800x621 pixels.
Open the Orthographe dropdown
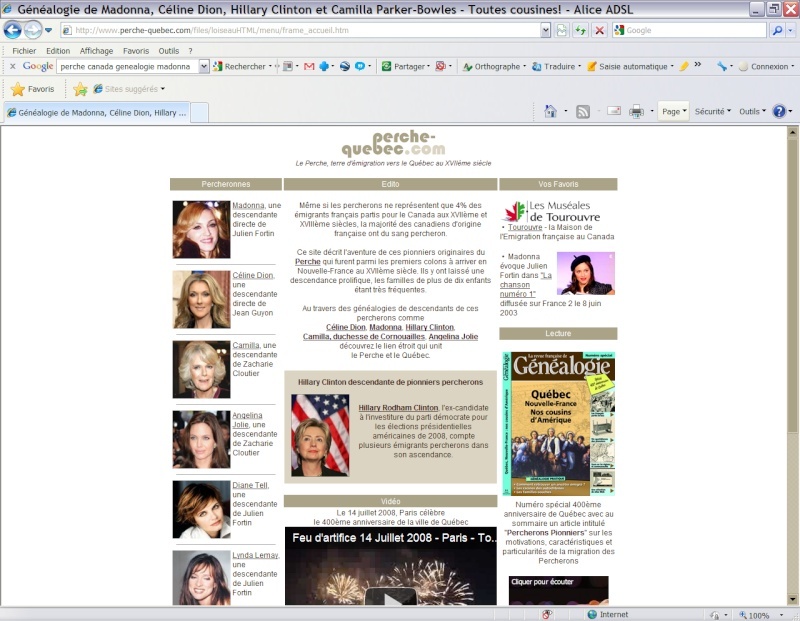coord(524,66)
